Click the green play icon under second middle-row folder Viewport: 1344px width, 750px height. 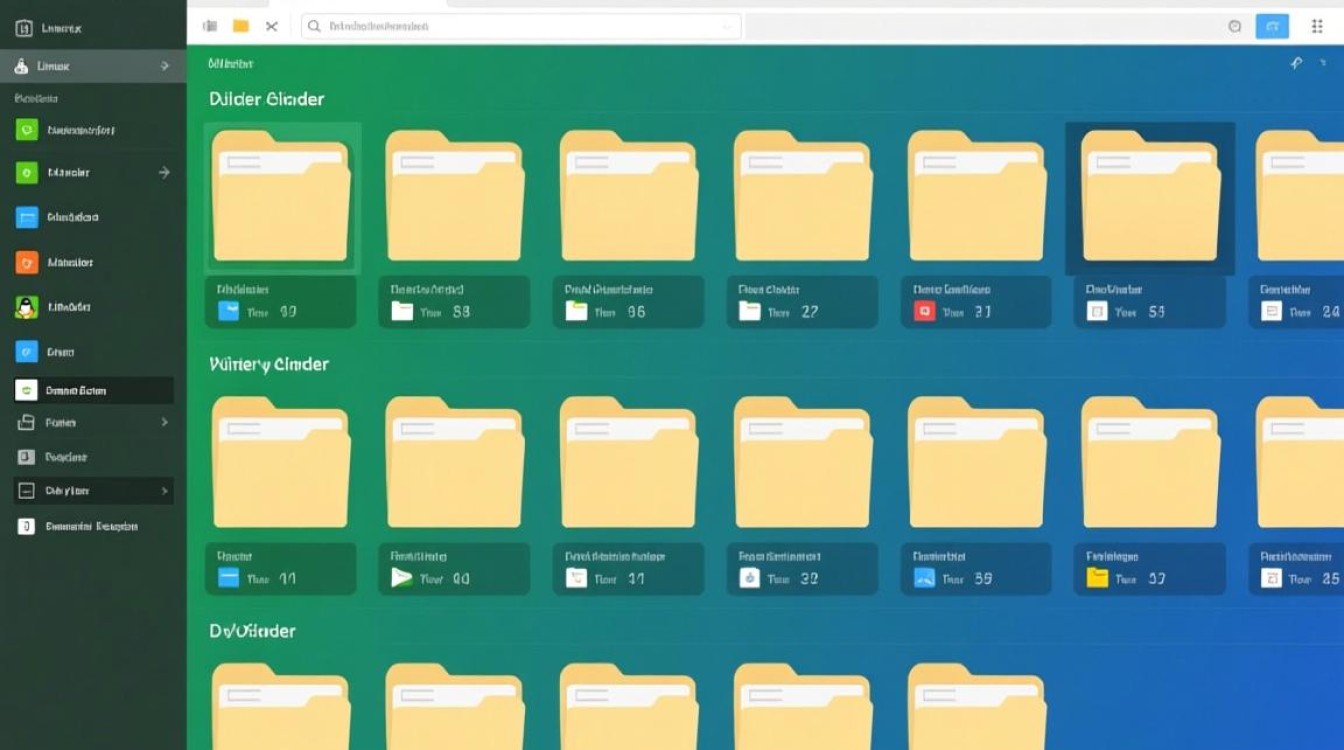401,577
